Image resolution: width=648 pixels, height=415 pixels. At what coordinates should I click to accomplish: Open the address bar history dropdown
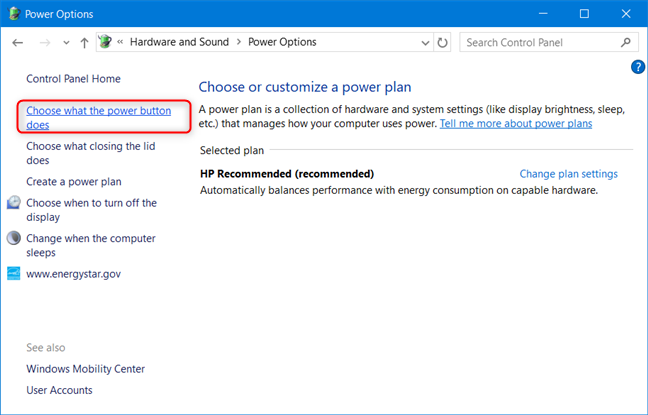pyautogui.click(x=425, y=43)
